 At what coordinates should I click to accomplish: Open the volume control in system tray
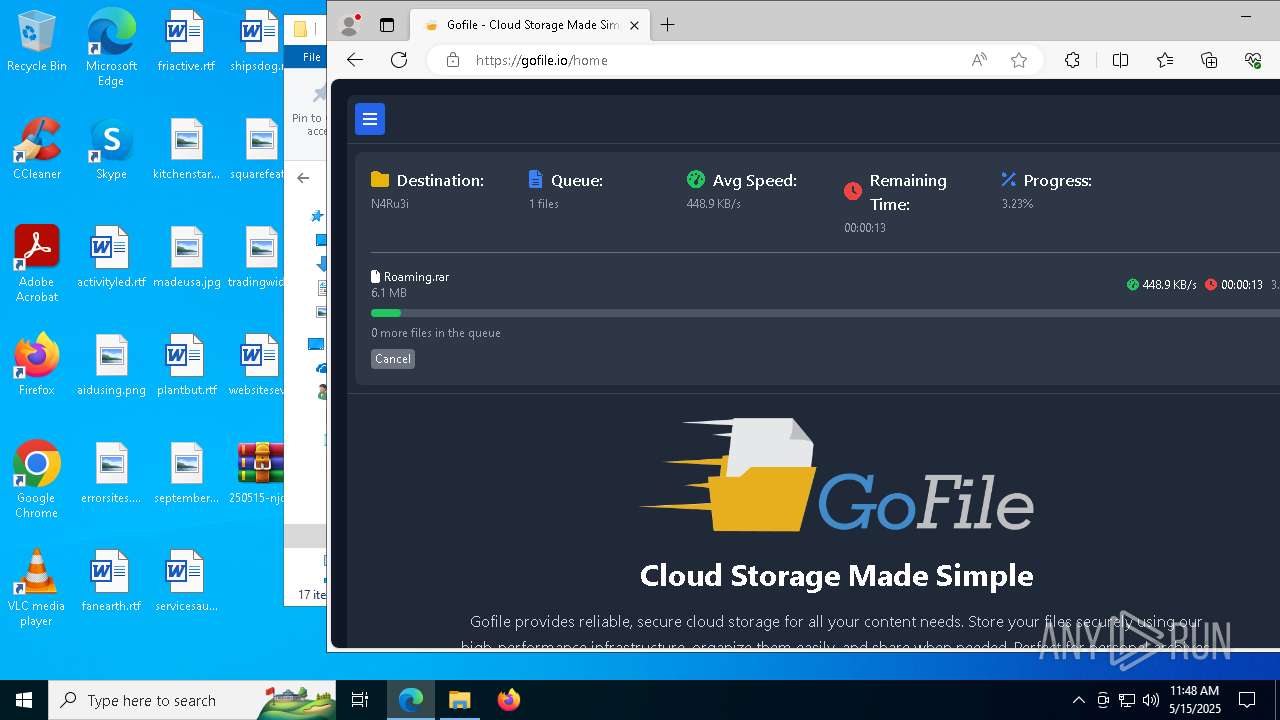click(1151, 700)
